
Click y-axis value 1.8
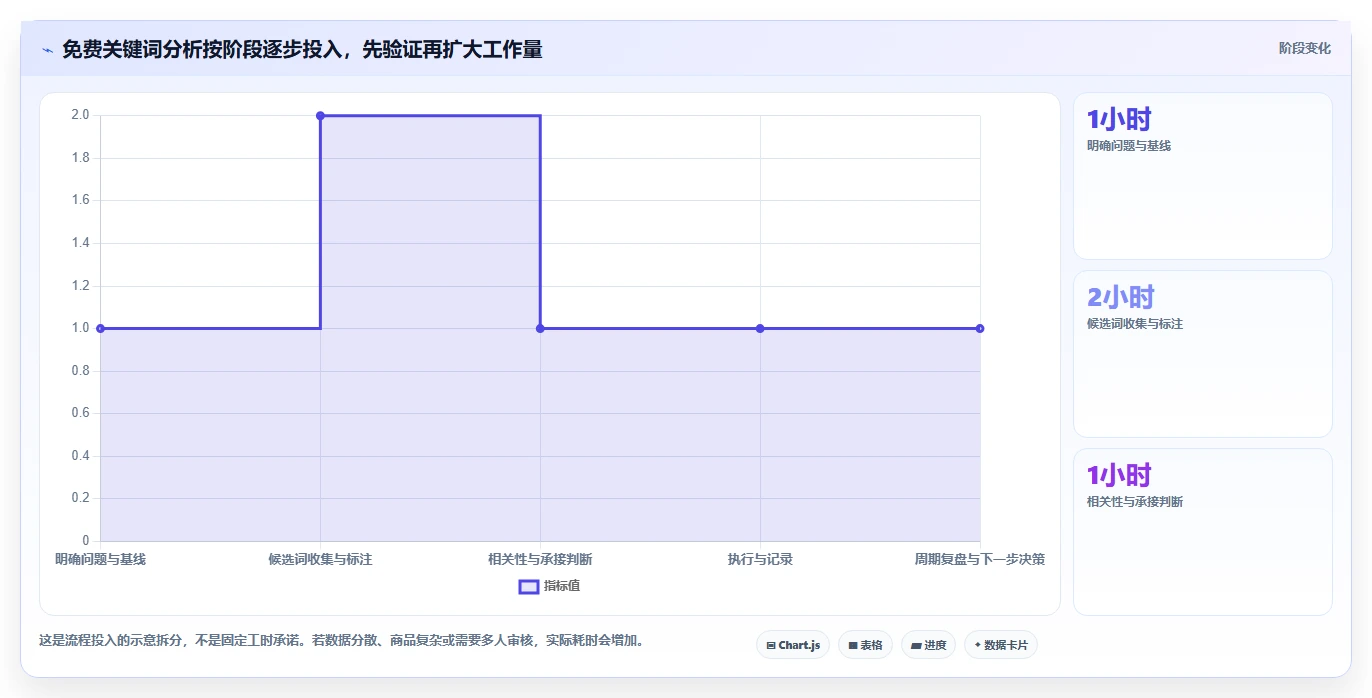(80, 158)
